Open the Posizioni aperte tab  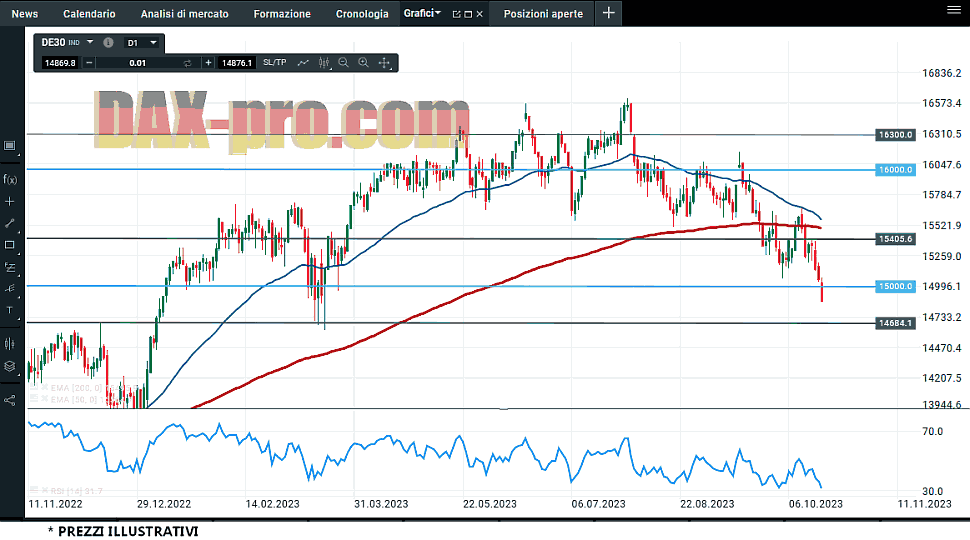coord(543,14)
